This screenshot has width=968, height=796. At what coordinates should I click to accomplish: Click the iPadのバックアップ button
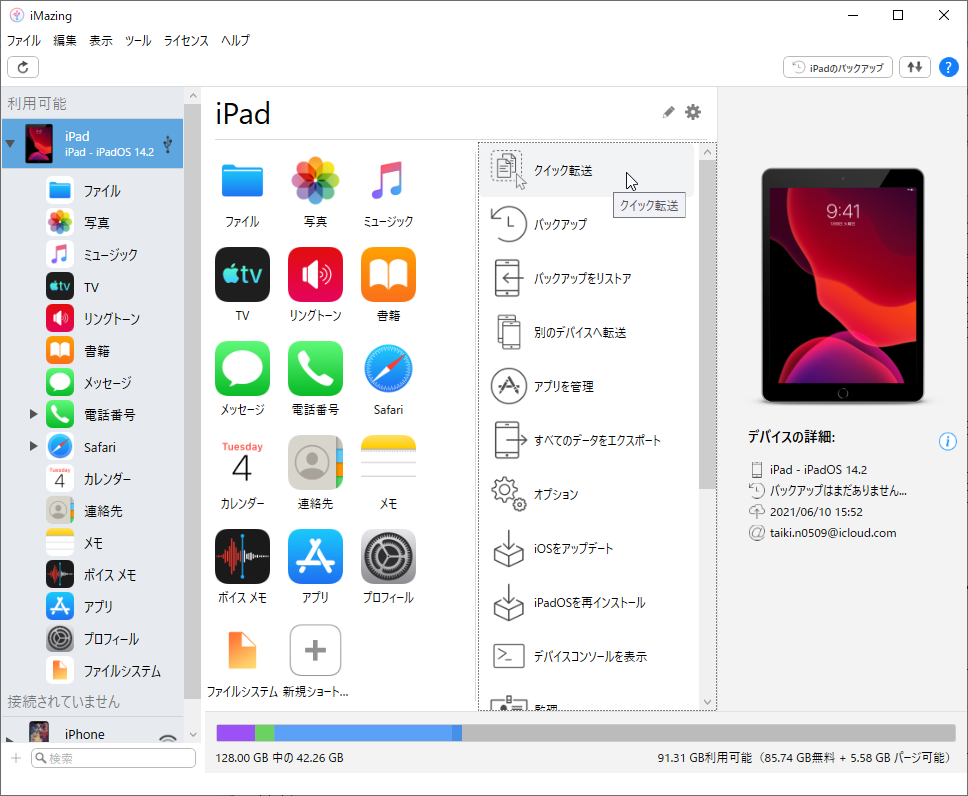click(838, 67)
